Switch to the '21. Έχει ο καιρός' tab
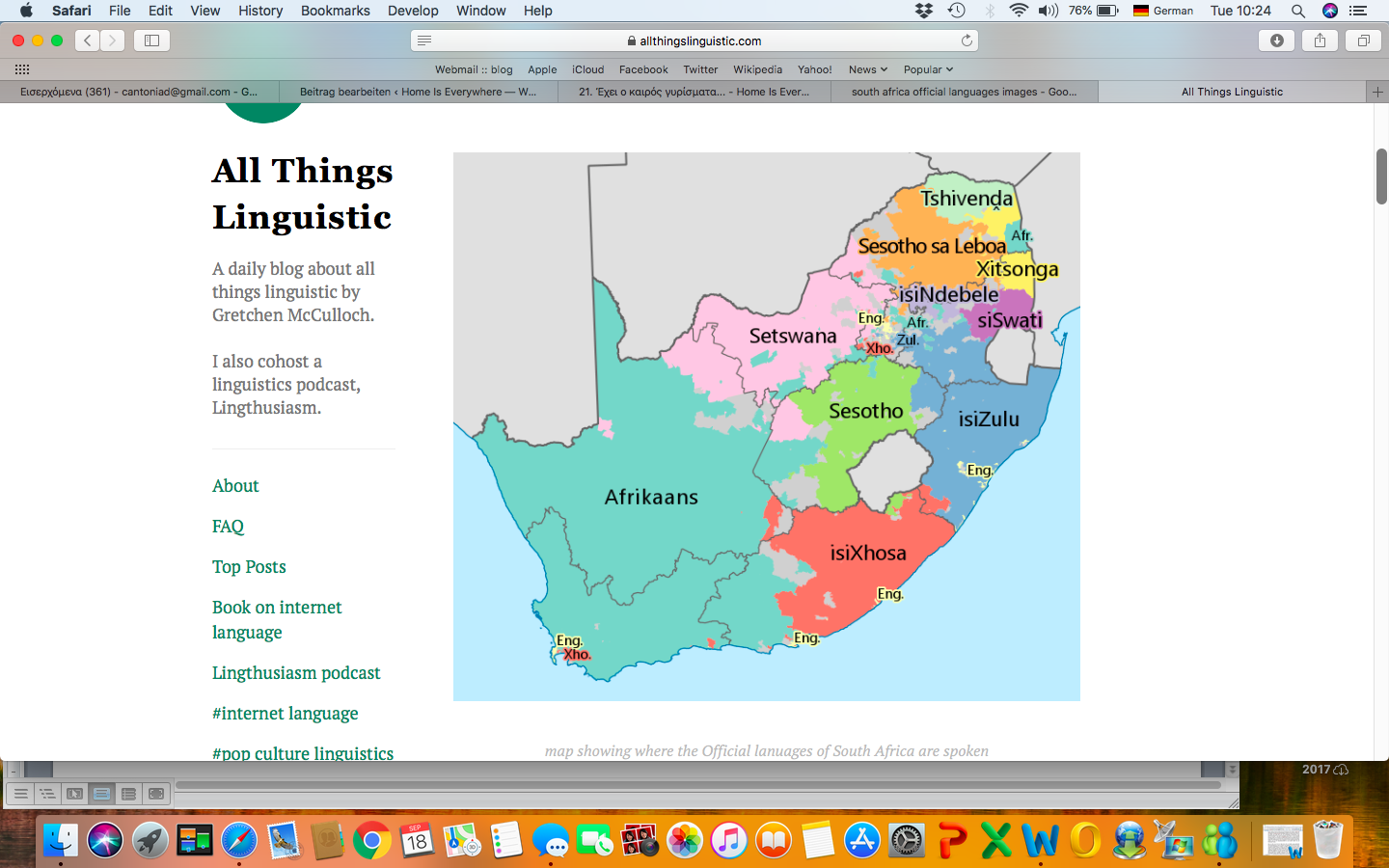Image resolution: width=1389 pixels, height=868 pixels. coord(694,92)
